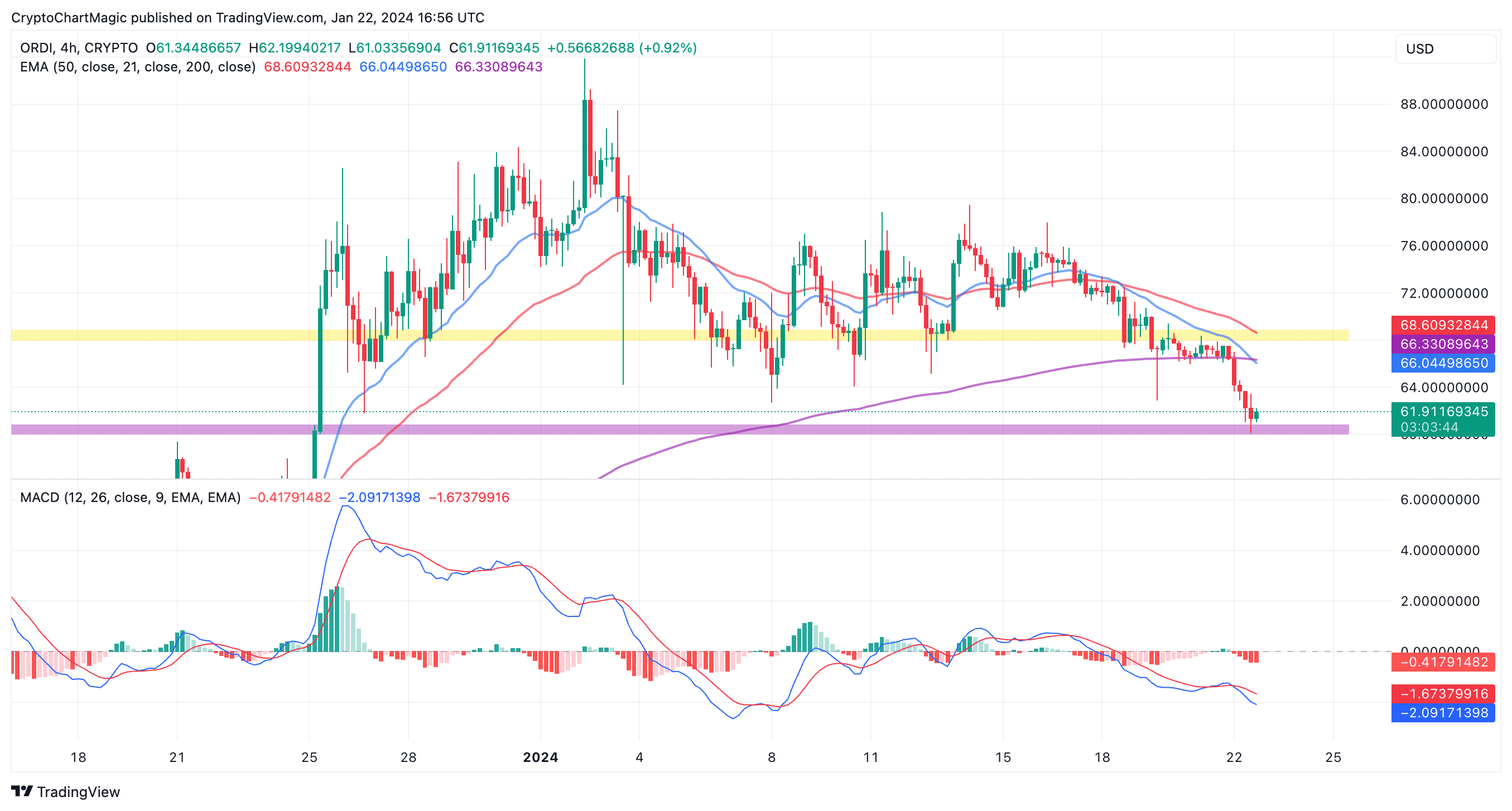Image resolution: width=1512 pixels, height=811 pixels.
Task: Click the candle countdown timer 03:03:44
Action: pos(1429,427)
